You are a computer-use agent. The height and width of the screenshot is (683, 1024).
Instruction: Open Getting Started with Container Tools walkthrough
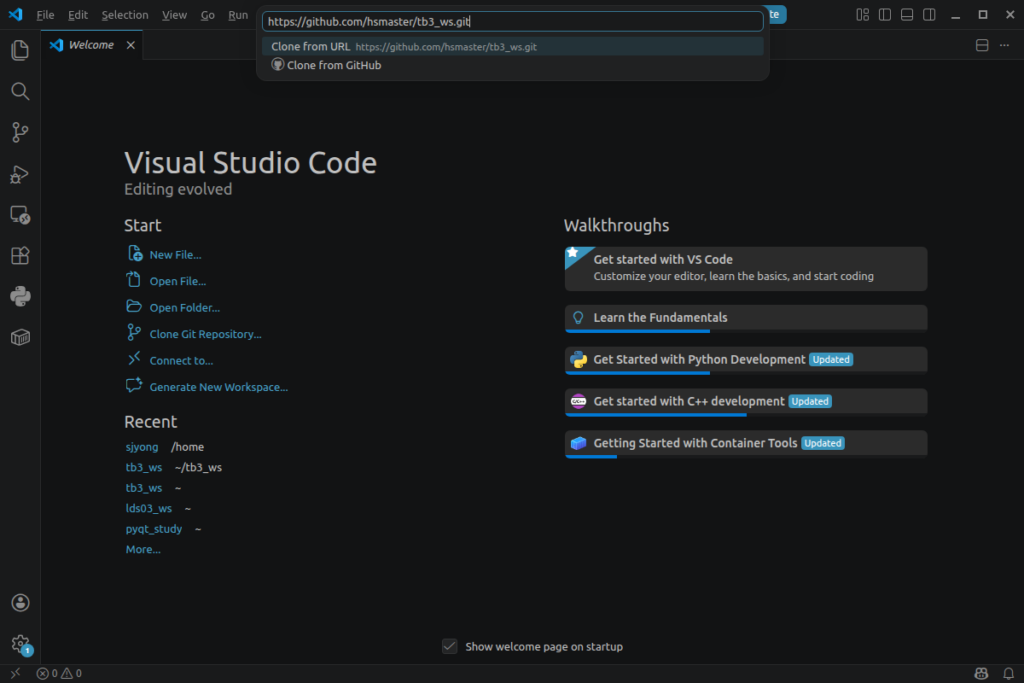[x=746, y=443]
